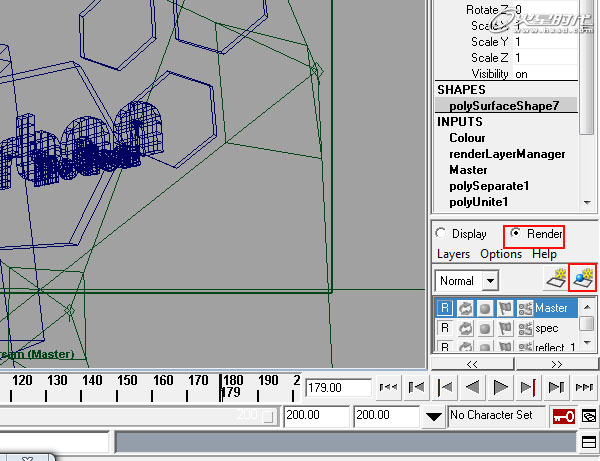Viewport: 600px width, 461px height.
Task: Click recycle icon on Master layer
Action: coord(465,308)
